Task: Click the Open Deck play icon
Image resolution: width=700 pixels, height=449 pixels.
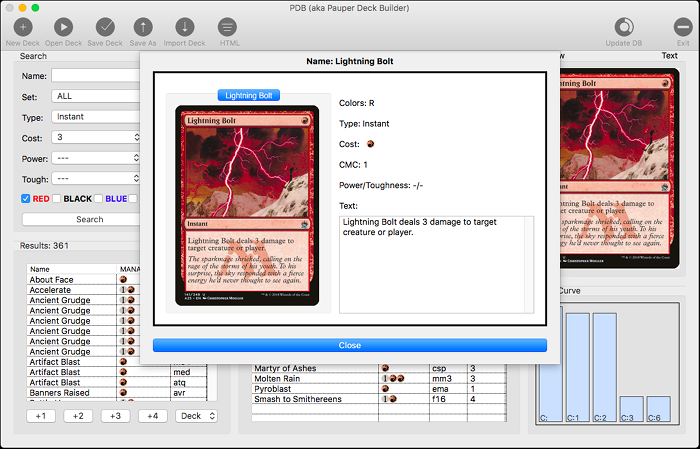Action: [63, 27]
